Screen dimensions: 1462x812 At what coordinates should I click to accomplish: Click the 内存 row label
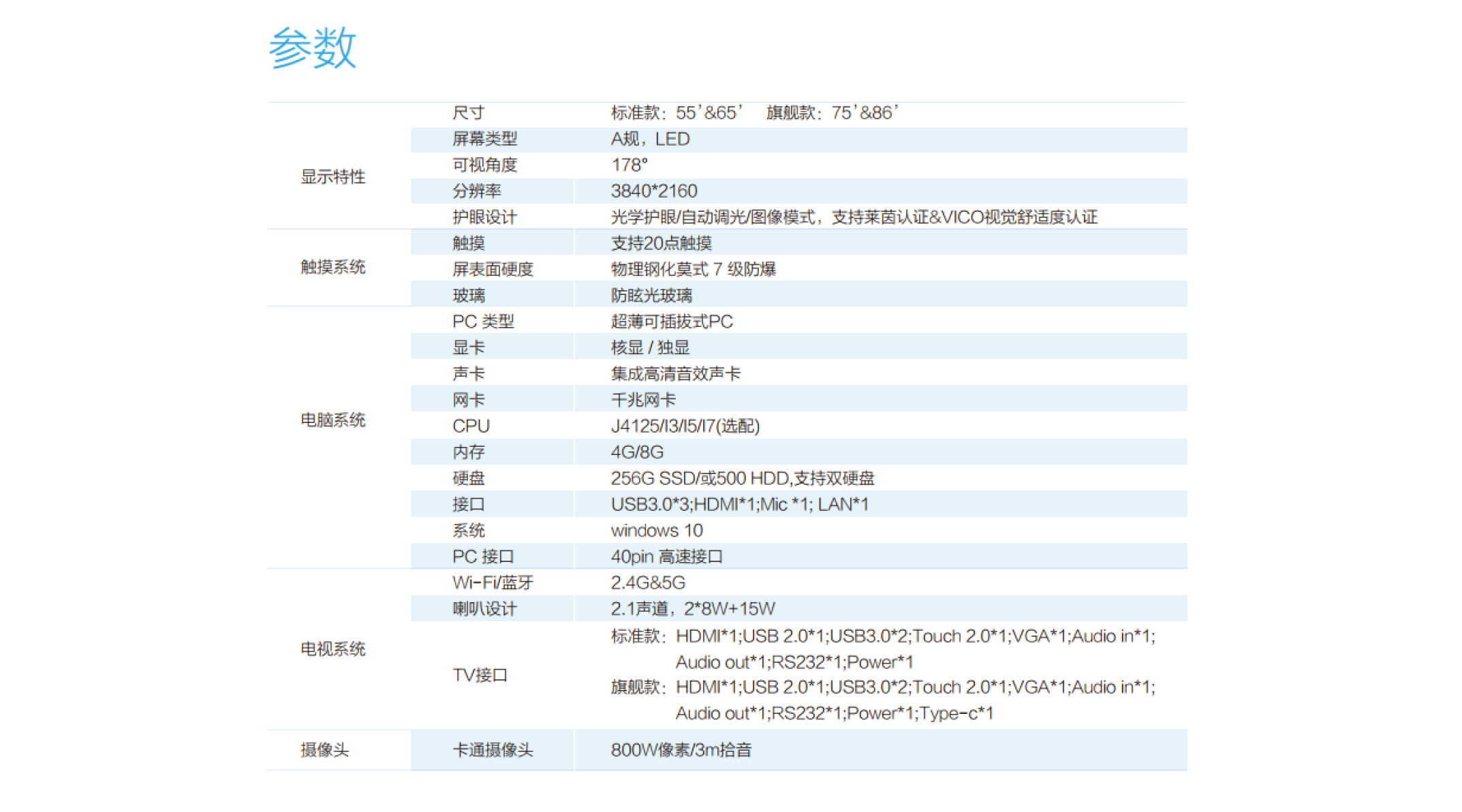pos(469,452)
